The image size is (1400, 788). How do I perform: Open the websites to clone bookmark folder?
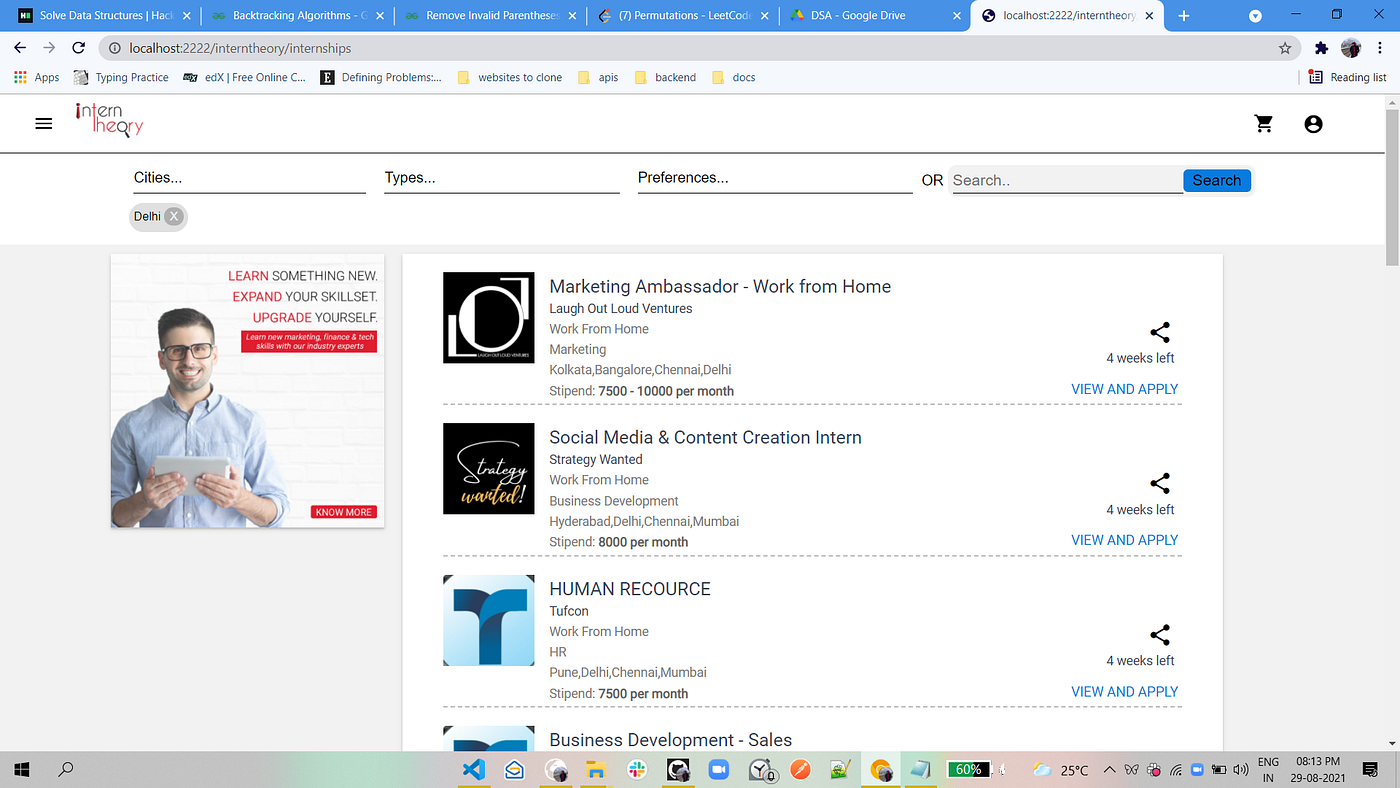pyautogui.click(x=510, y=77)
